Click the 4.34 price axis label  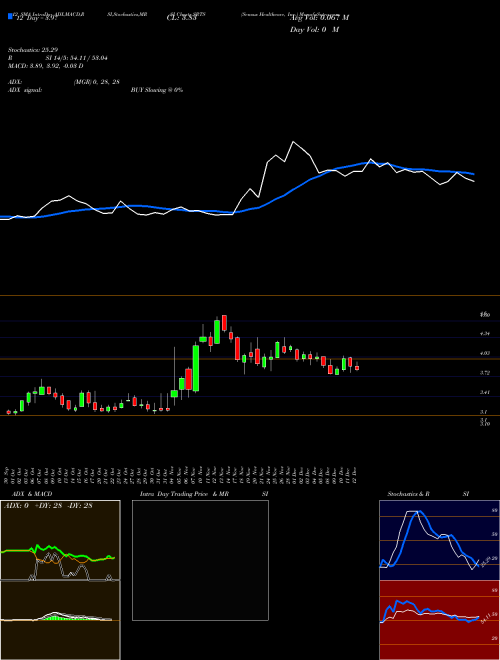[x=484, y=333]
